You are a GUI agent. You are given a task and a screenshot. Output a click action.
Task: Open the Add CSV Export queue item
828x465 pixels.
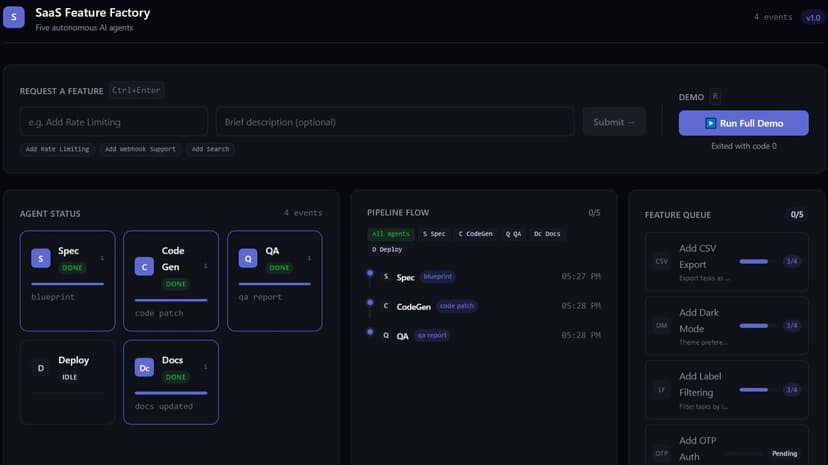pyautogui.click(x=727, y=262)
